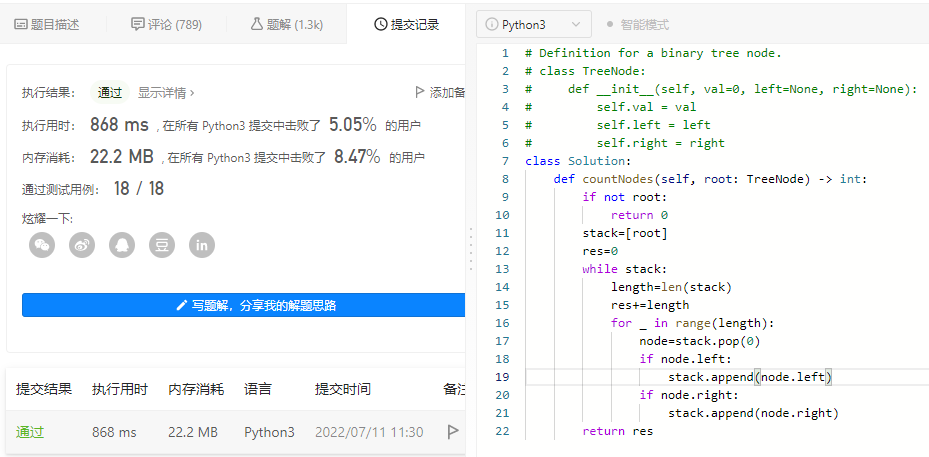Open the Python3 language dropdown
This screenshot has width=929, height=457.
coord(533,23)
